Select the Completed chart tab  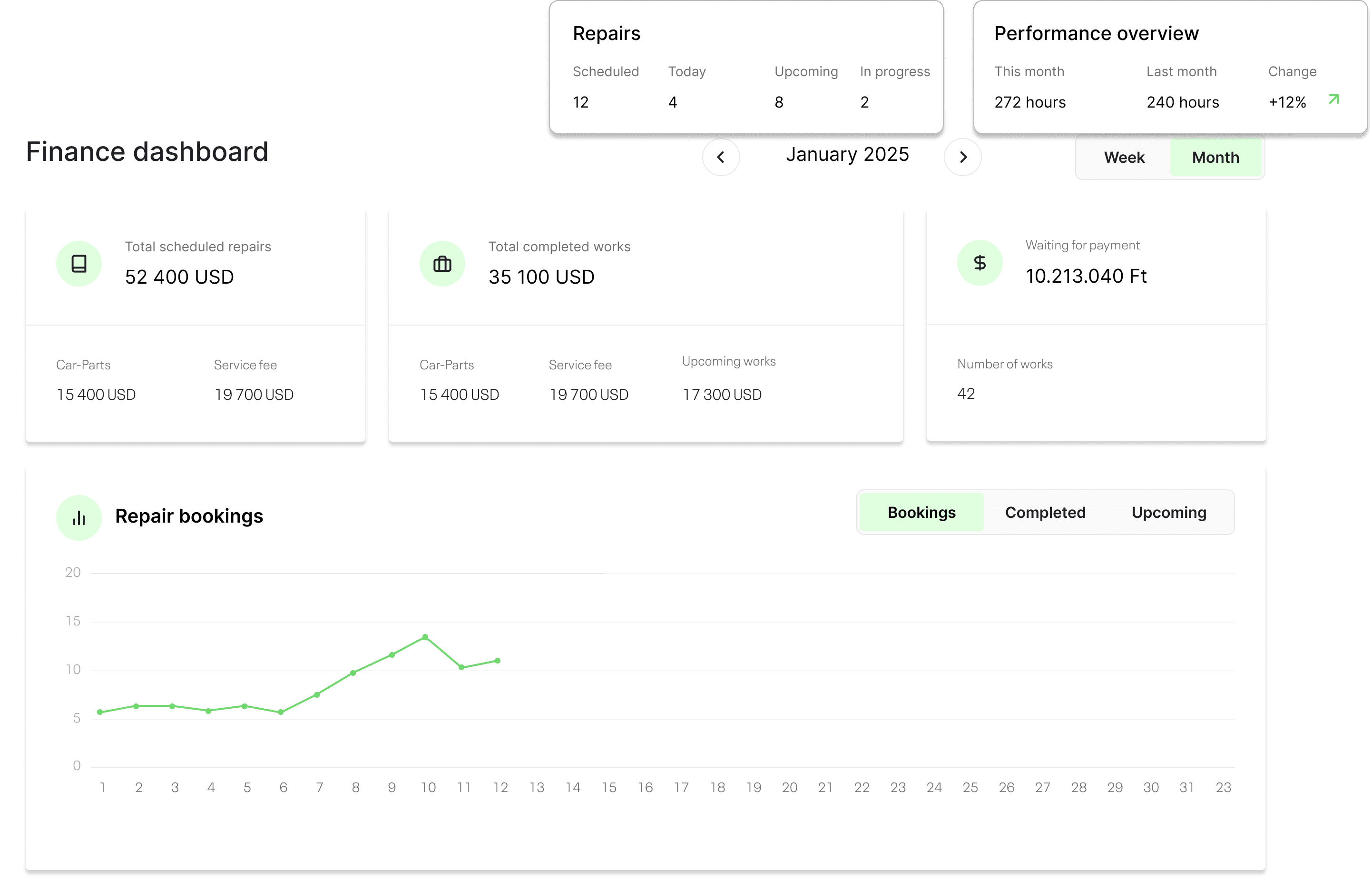click(x=1045, y=512)
